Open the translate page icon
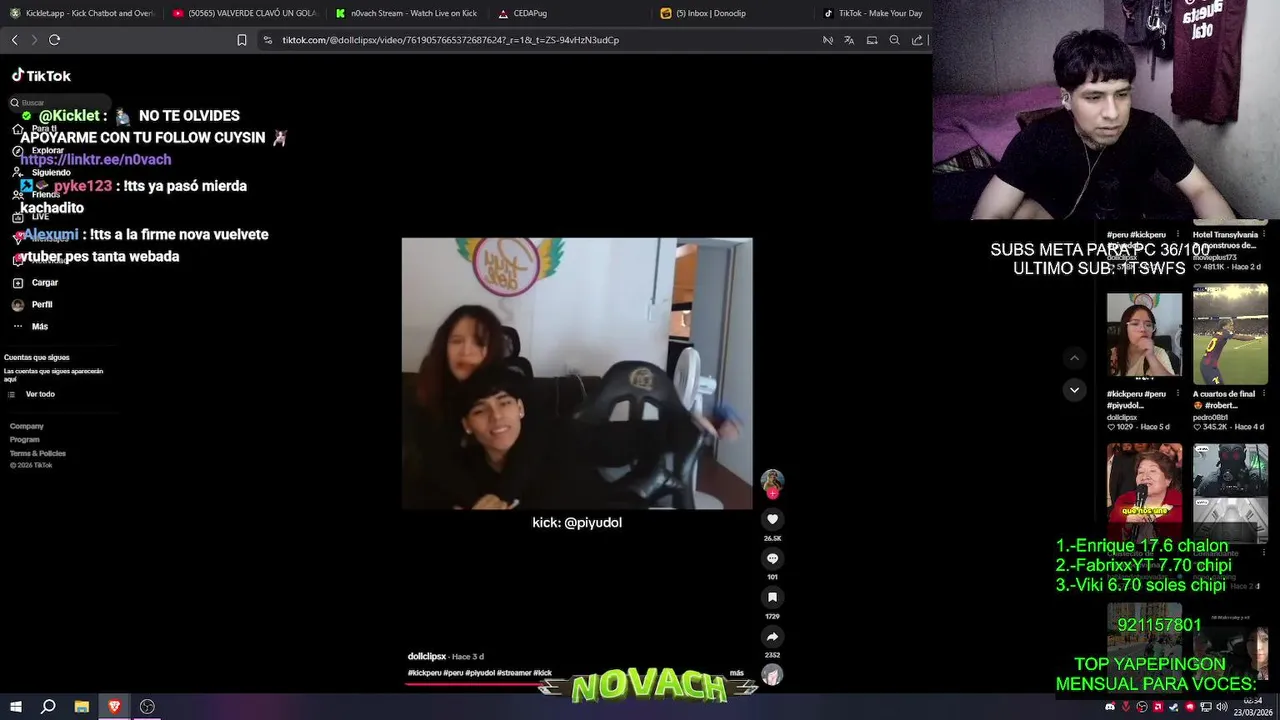1280x720 pixels. click(849, 40)
